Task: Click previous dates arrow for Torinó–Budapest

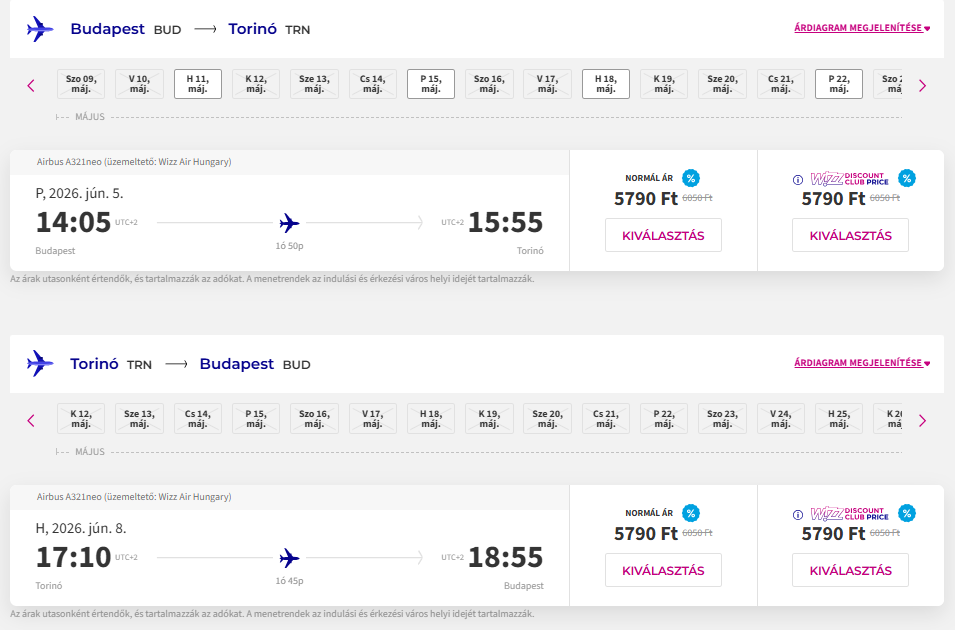Action: pyautogui.click(x=31, y=420)
